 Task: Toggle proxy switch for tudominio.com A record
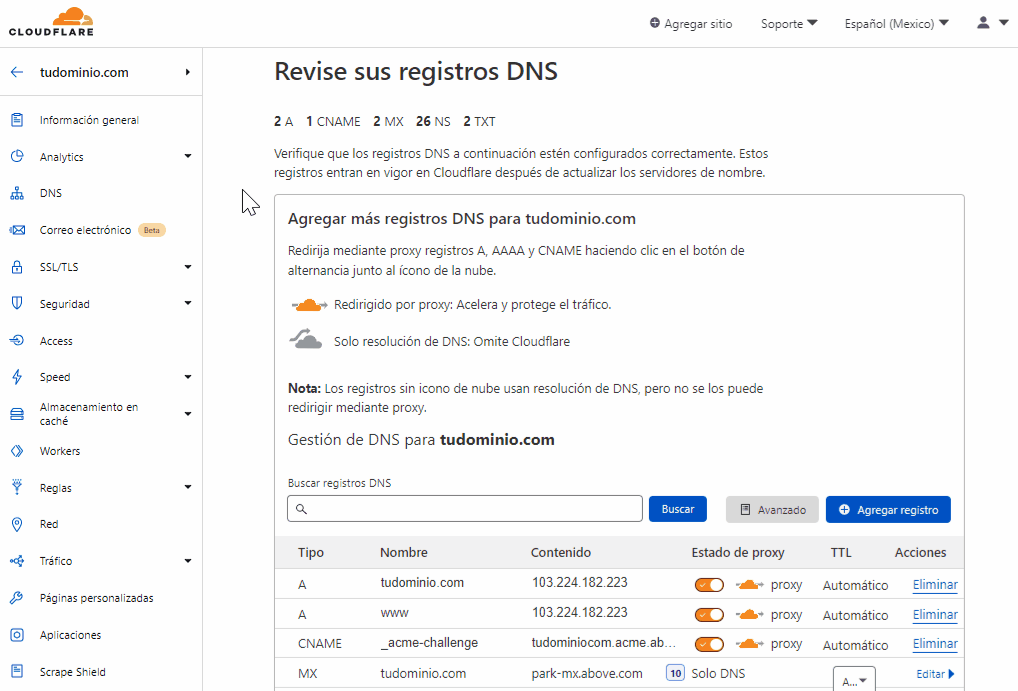709,584
